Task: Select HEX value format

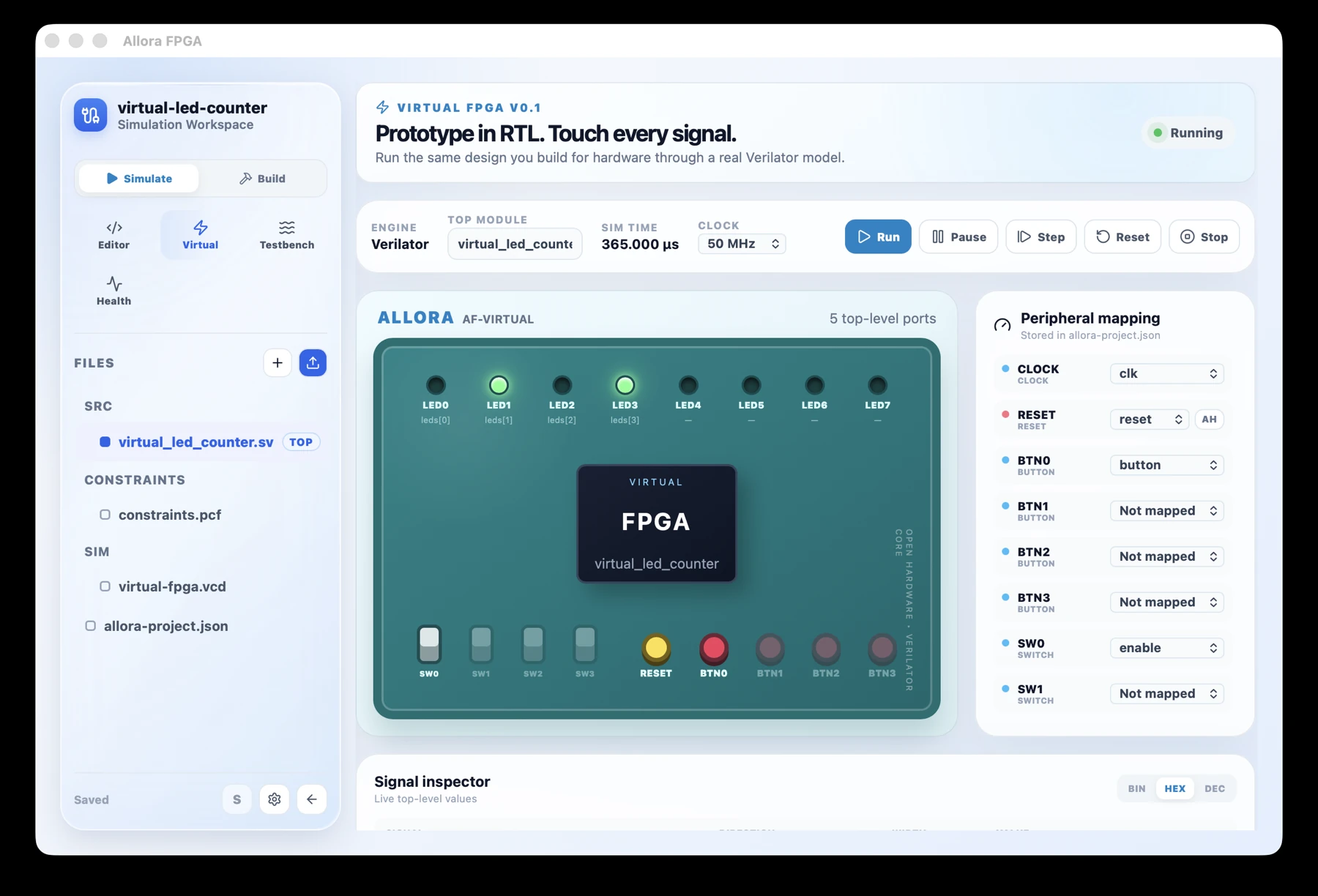Action: [1174, 788]
